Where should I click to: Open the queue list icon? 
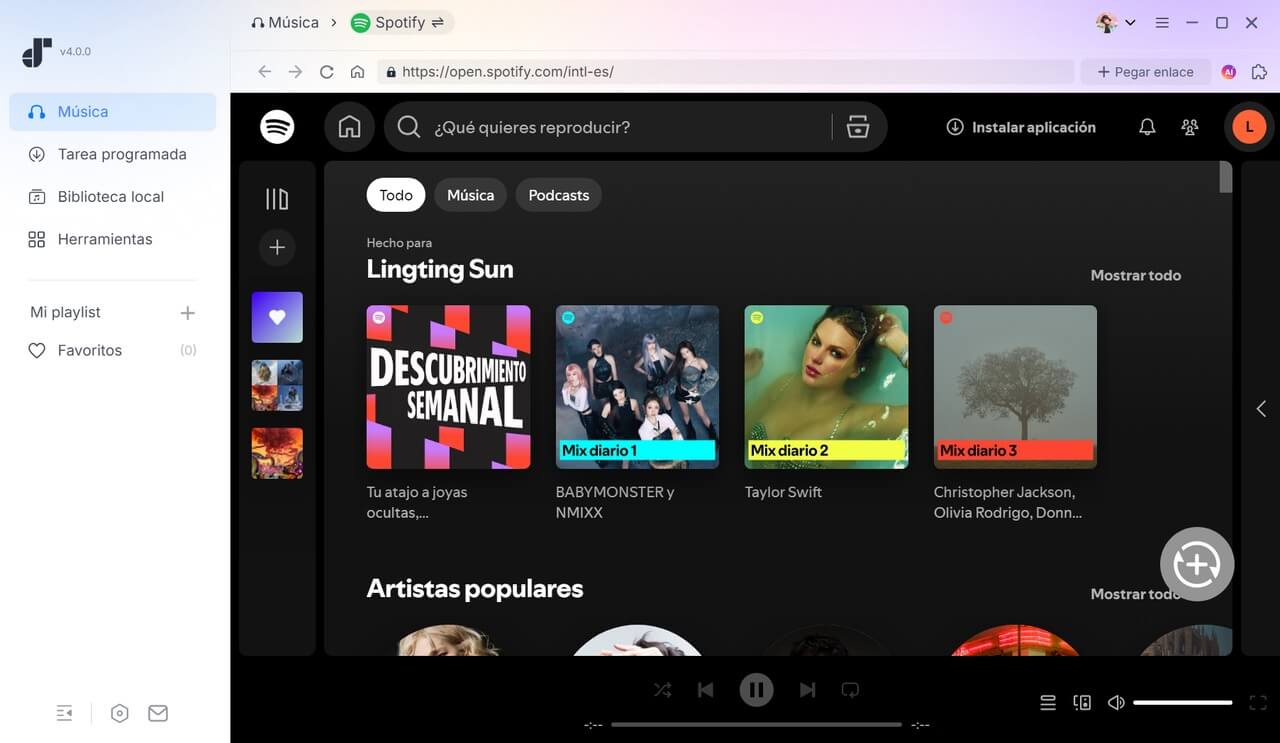(1047, 703)
